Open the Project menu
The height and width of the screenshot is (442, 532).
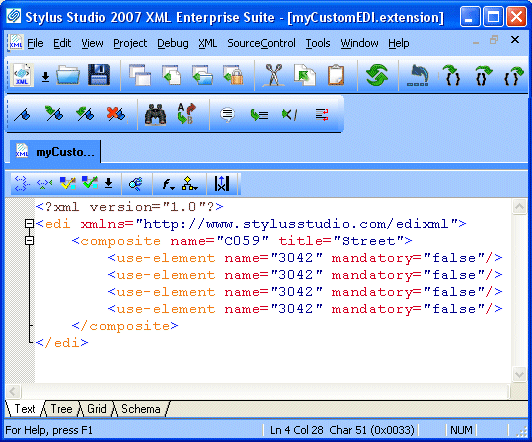coord(130,43)
